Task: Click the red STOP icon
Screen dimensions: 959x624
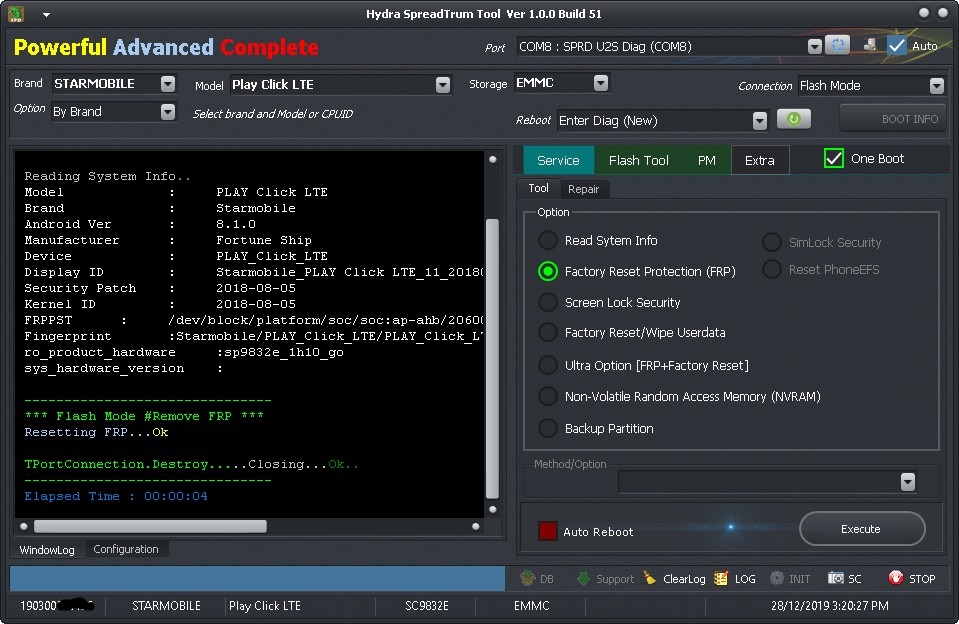Action: pos(896,578)
